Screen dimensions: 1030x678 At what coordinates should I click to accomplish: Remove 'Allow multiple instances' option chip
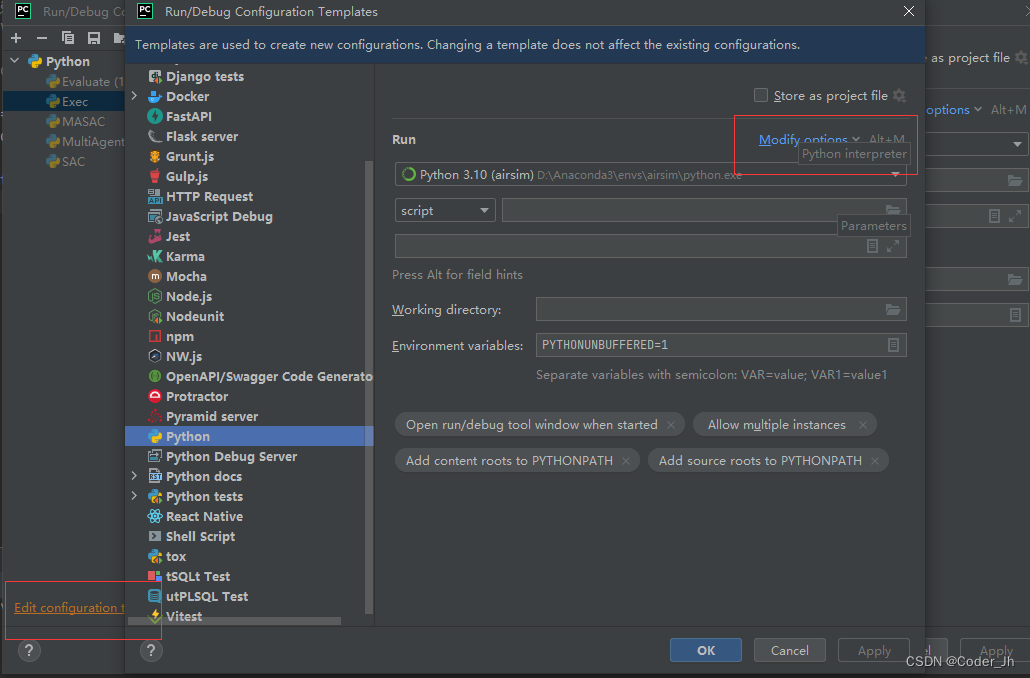click(862, 425)
